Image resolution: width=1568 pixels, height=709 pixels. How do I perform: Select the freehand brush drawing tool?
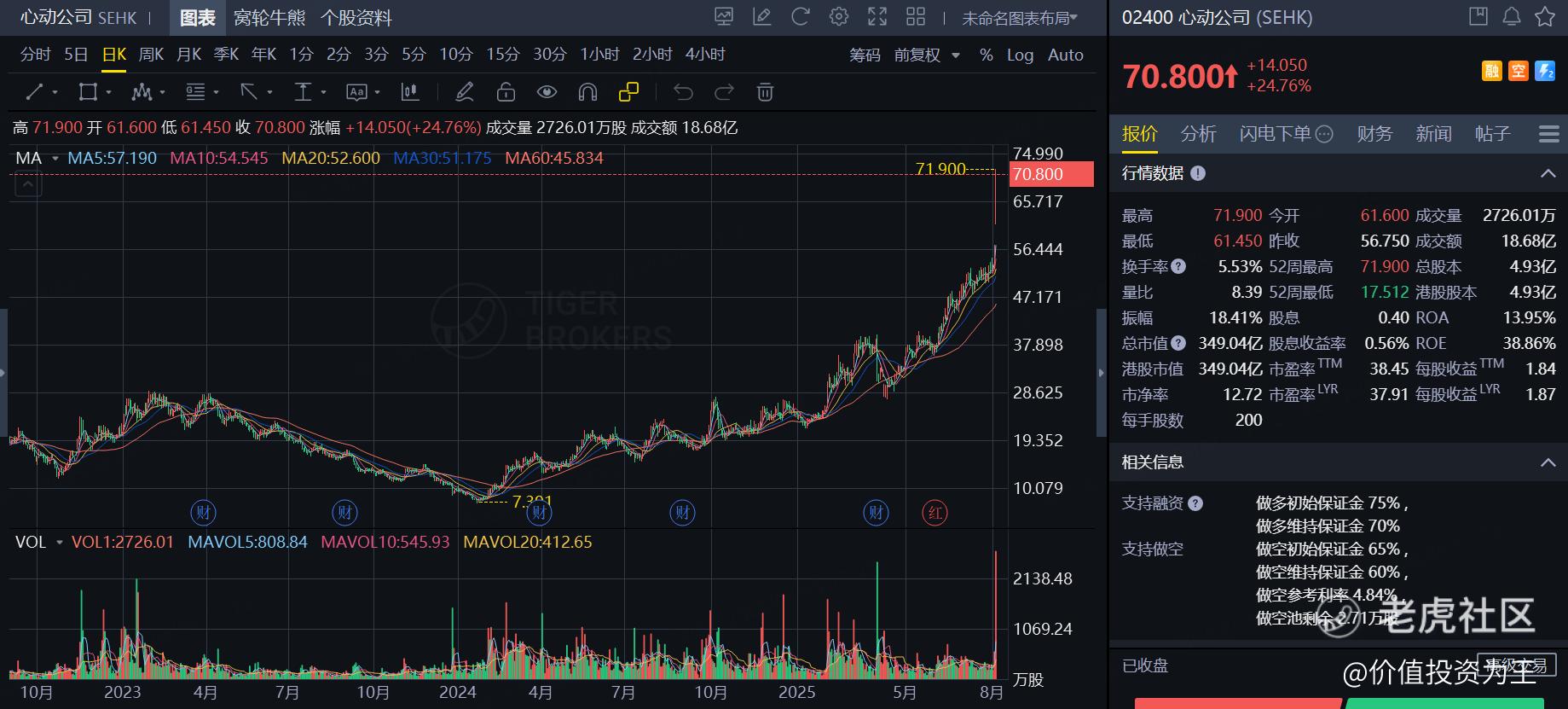point(464,91)
